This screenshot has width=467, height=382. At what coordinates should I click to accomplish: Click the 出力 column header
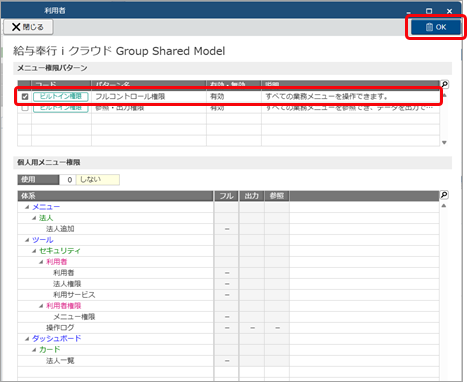coord(252,196)
